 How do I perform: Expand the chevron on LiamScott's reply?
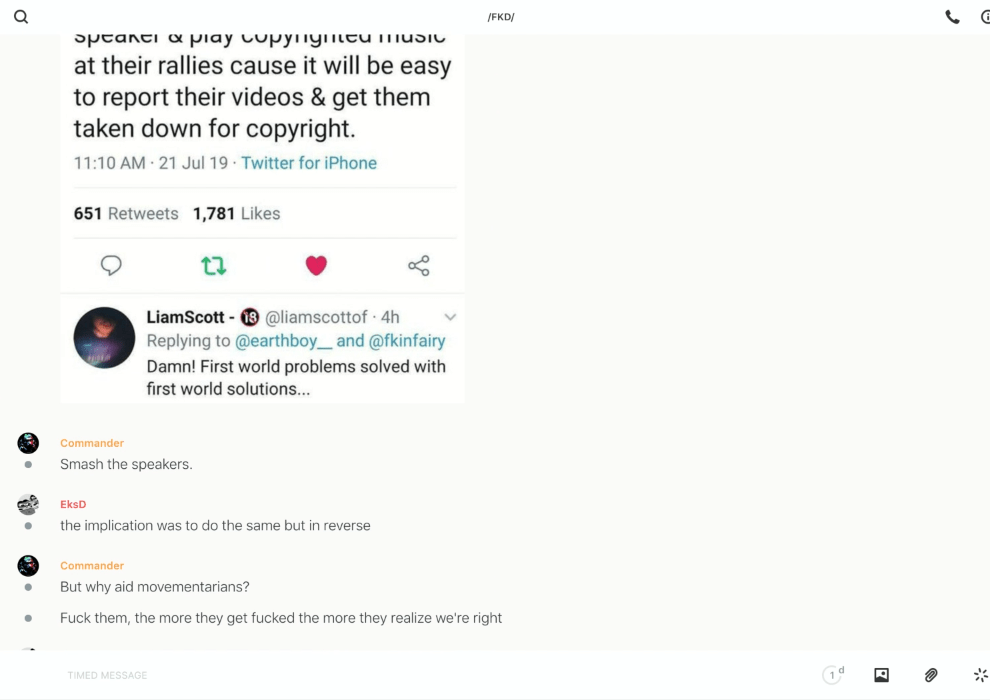450,317
